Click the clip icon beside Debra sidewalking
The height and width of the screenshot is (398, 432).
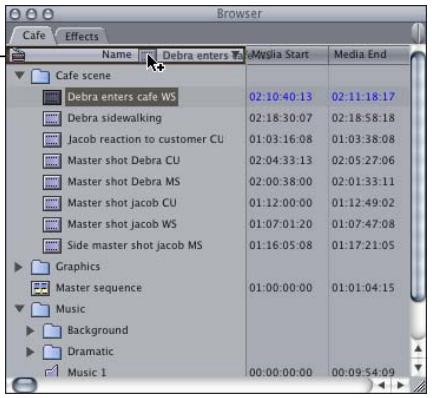tap(52, 118)
